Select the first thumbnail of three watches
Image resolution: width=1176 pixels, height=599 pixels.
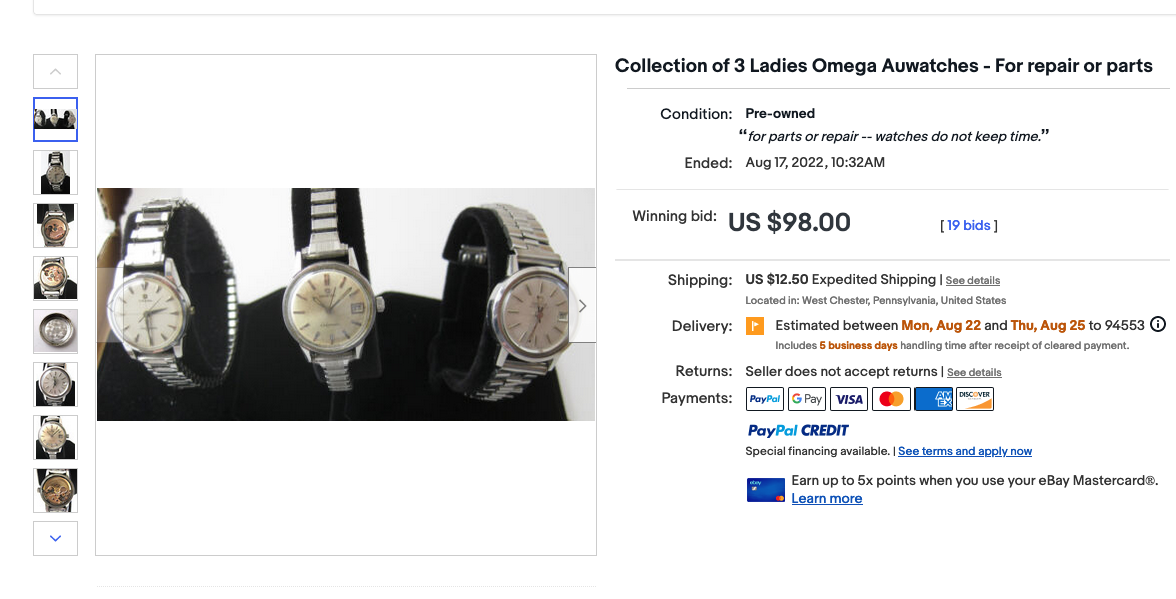(56, 119)
